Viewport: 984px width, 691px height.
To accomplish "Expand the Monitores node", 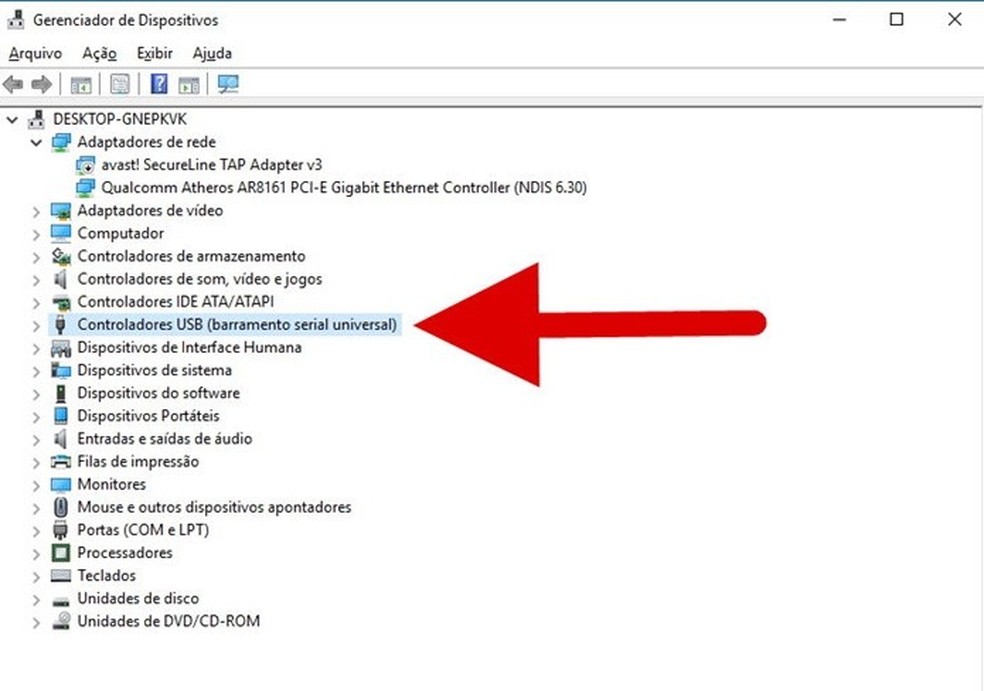I will pyautogui.click(x=36, y=486).
